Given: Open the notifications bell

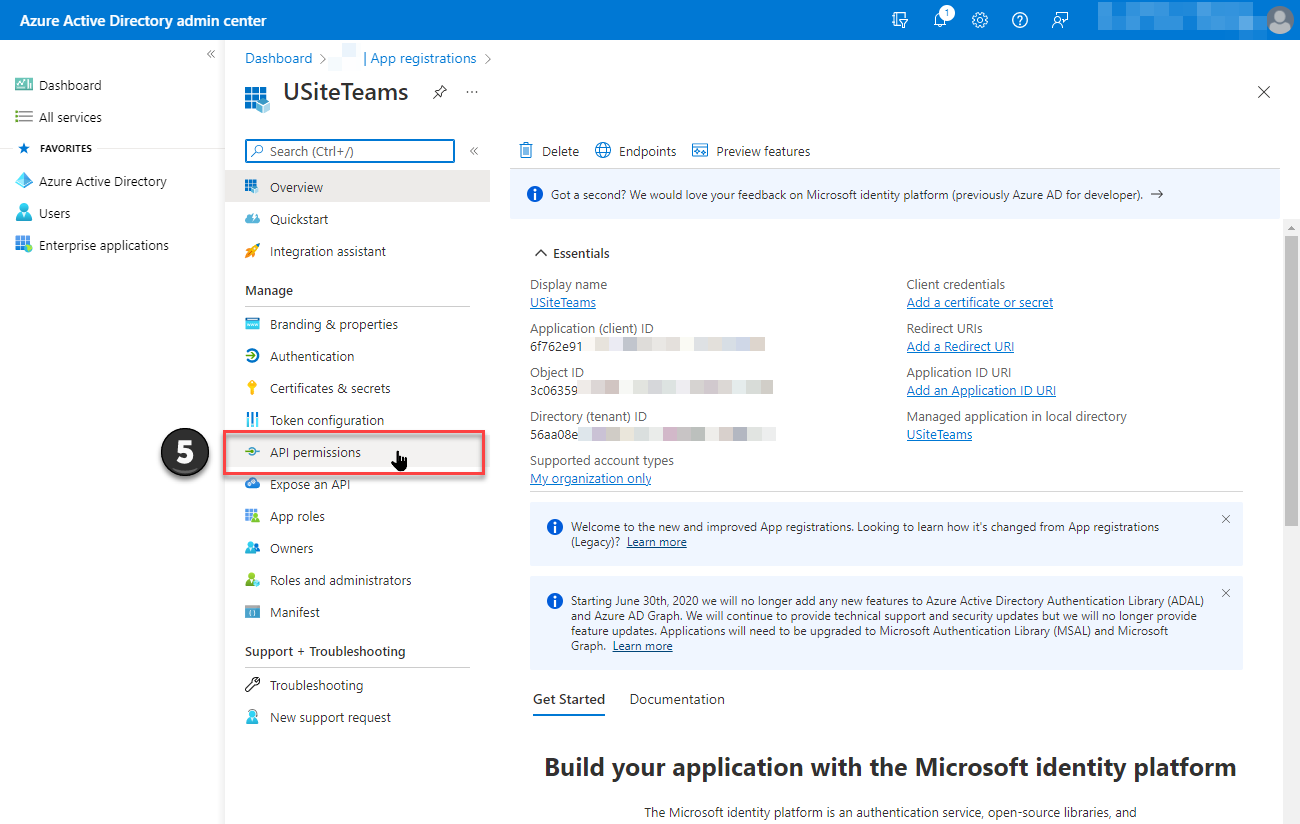Looking at the screenshot, I should pyautogui.click(x=940, y=20).
